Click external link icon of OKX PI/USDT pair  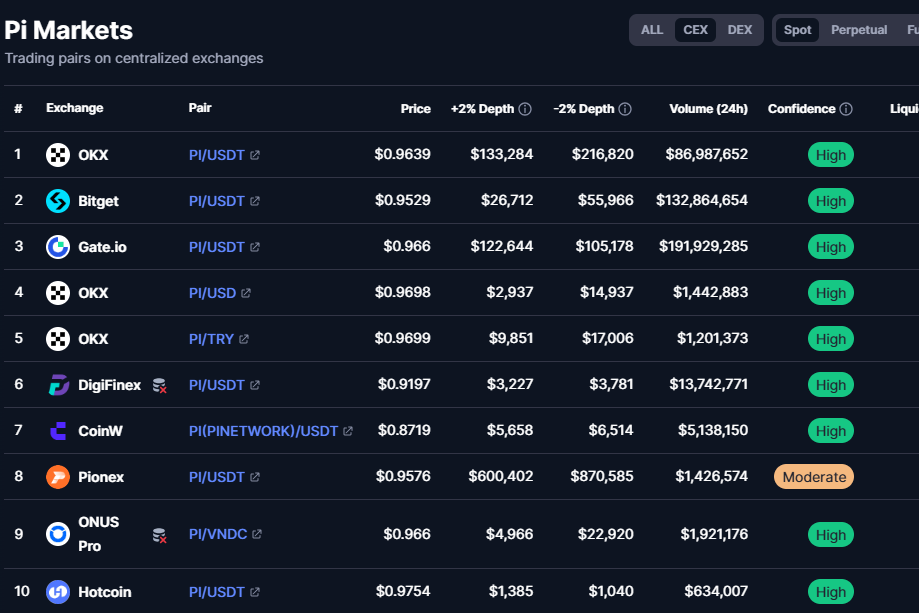[x=255, y=155]
